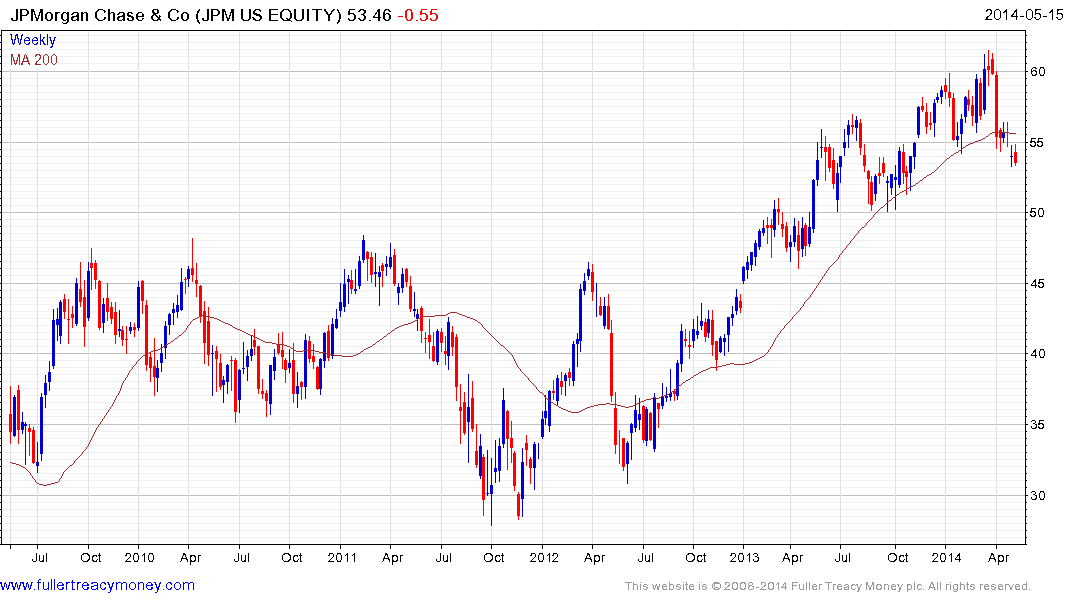Image resolution: width=1075 pixels, height=600 pixels.
Task: Click the 45 price axis label
Action: tap(1037, 283)
